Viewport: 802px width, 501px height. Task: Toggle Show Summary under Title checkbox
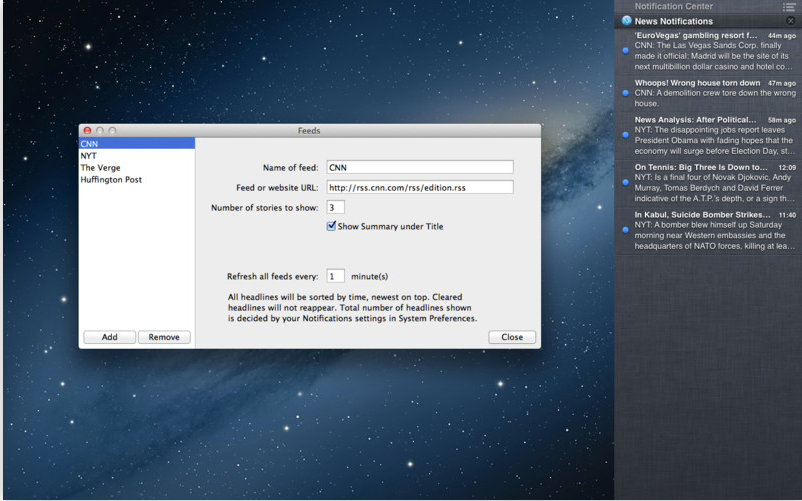click(x=332, y=226)
